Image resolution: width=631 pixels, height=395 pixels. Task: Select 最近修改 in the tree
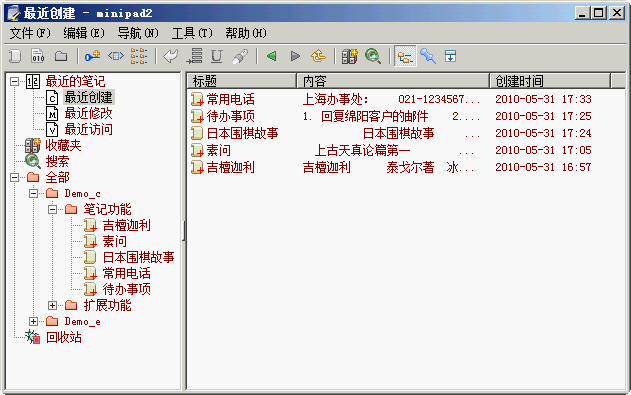pos(89,113)
